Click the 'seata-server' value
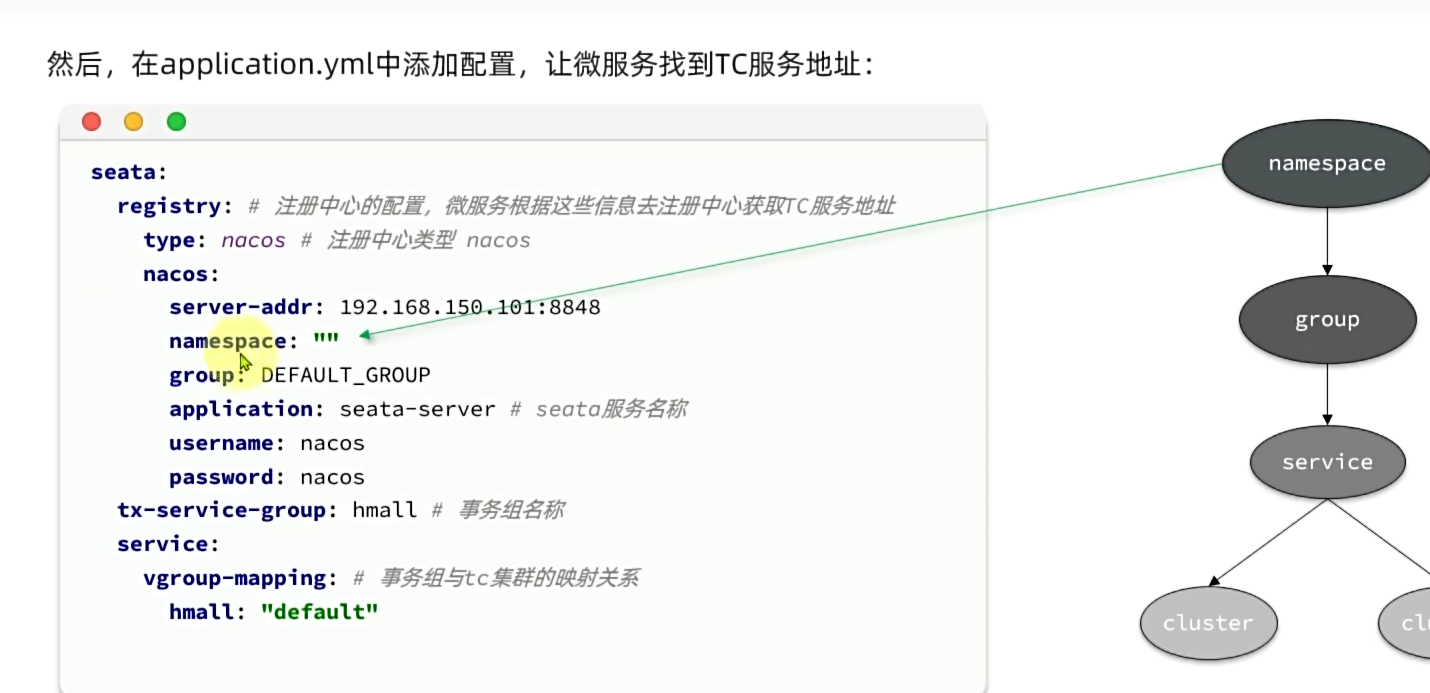This screenshot has width=1430, height=693. [417, 409]
